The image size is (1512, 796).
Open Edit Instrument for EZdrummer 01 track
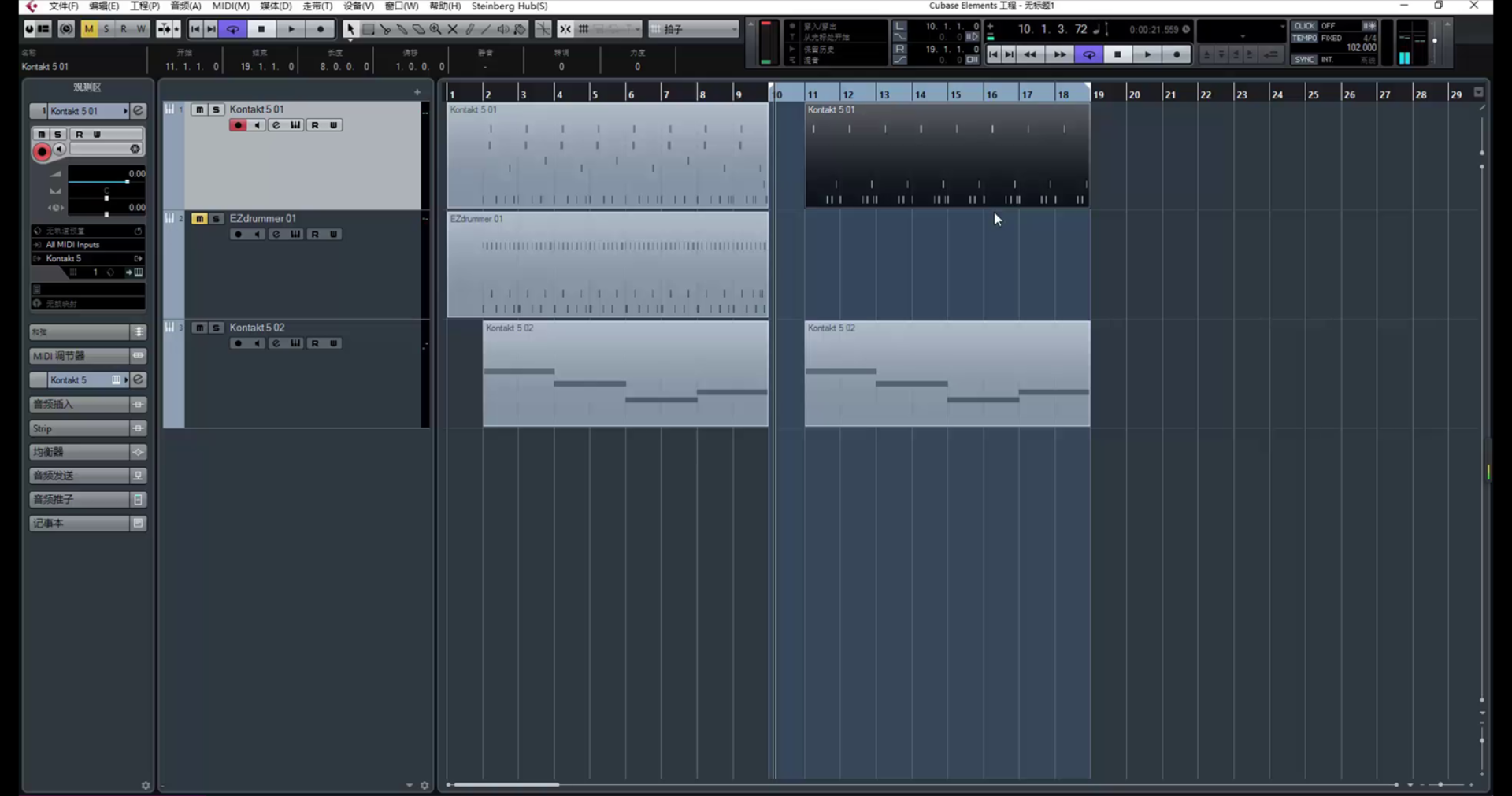point(295,234)
